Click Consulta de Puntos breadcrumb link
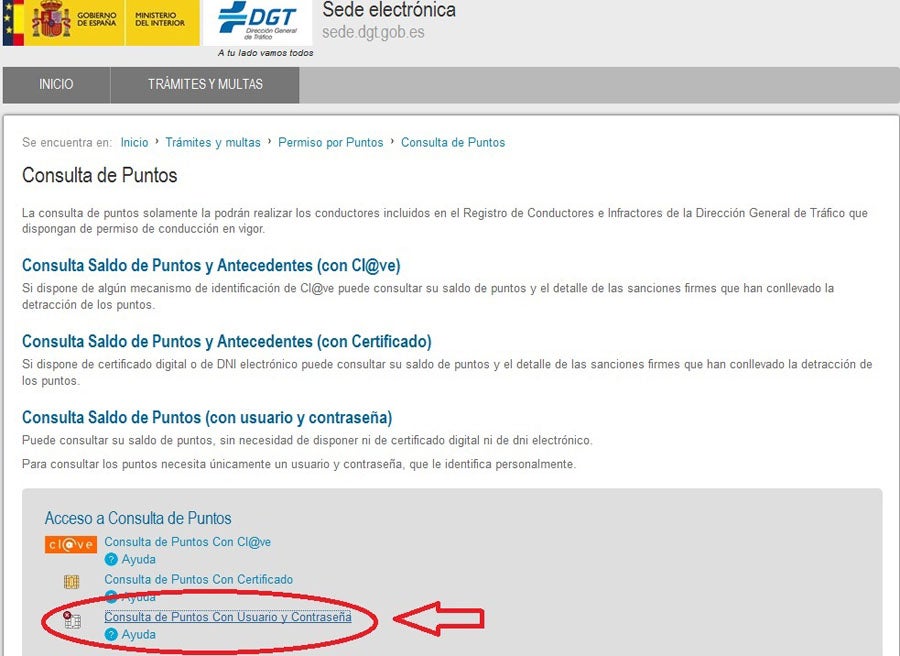Image resolution: width=900 pixels, height=656 pixels. tap(453, 142)
